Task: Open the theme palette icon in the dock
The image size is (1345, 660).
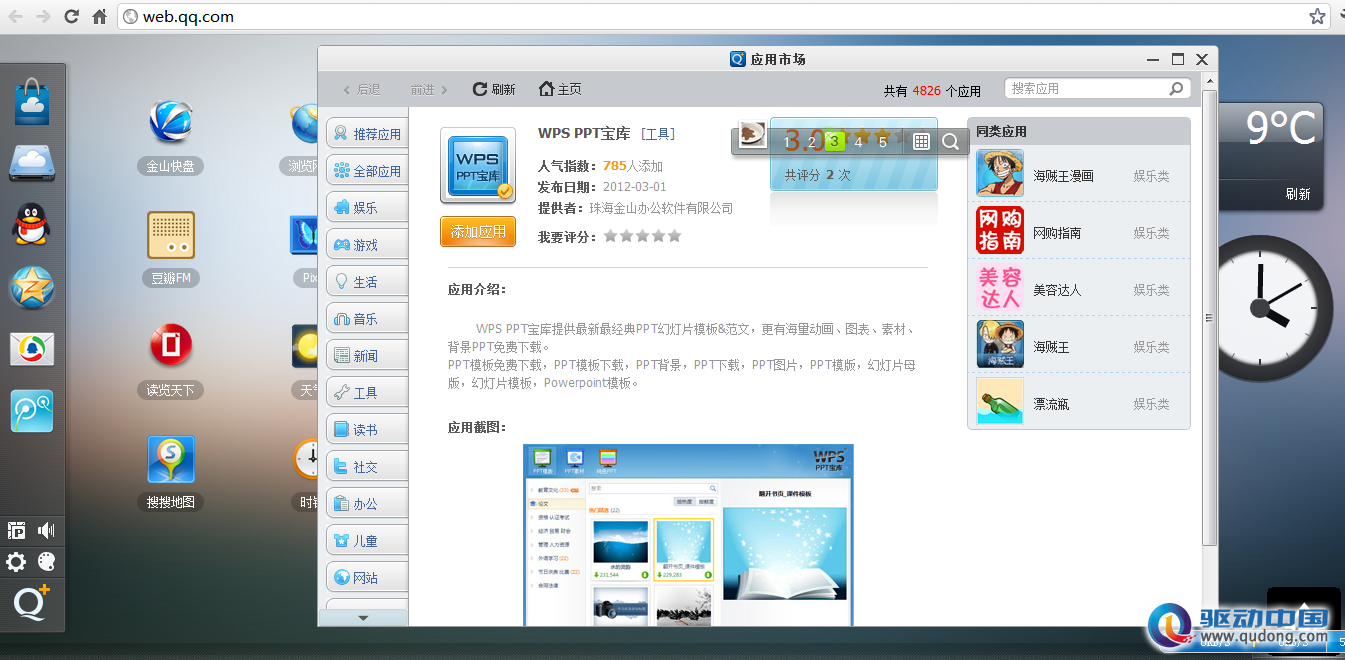Action: [x=46, y=561]
